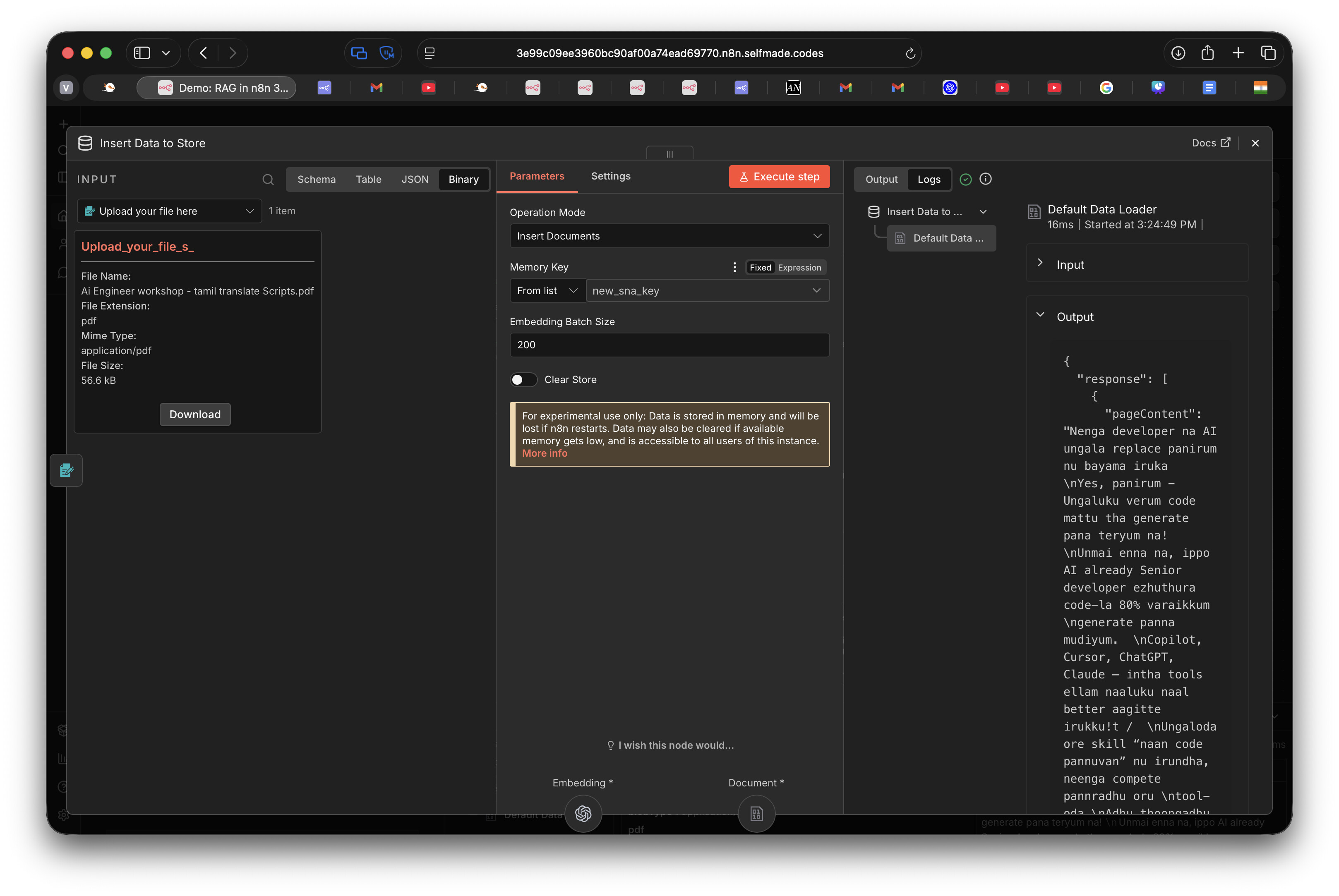
Task: Toggle the Clear Store switch
Action: coord(523,379)
